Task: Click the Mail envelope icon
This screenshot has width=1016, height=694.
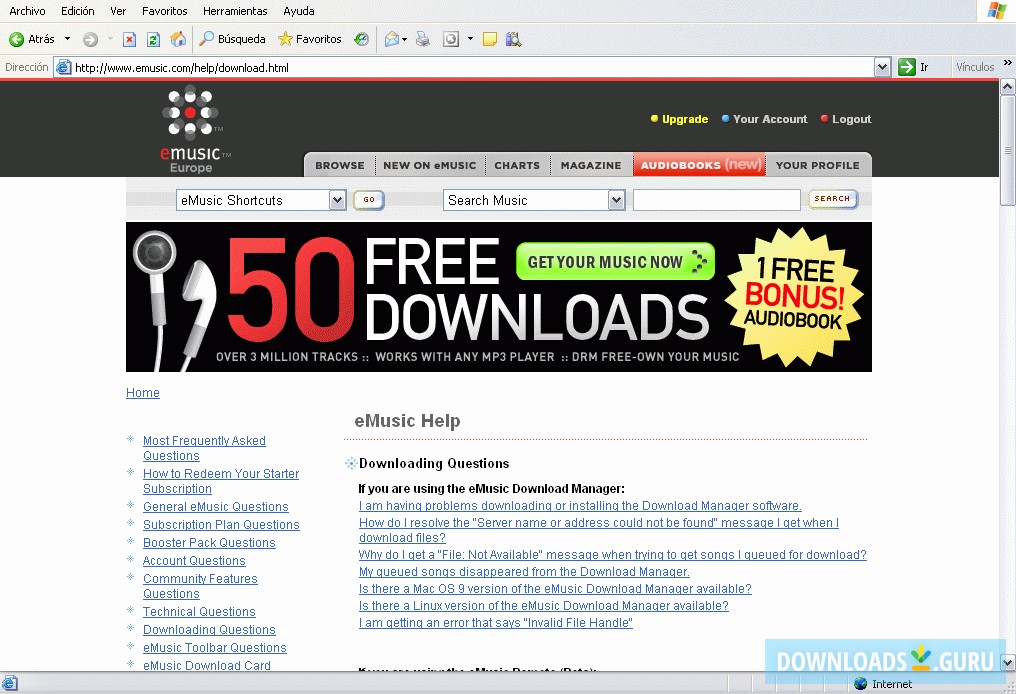Action: 391,40
